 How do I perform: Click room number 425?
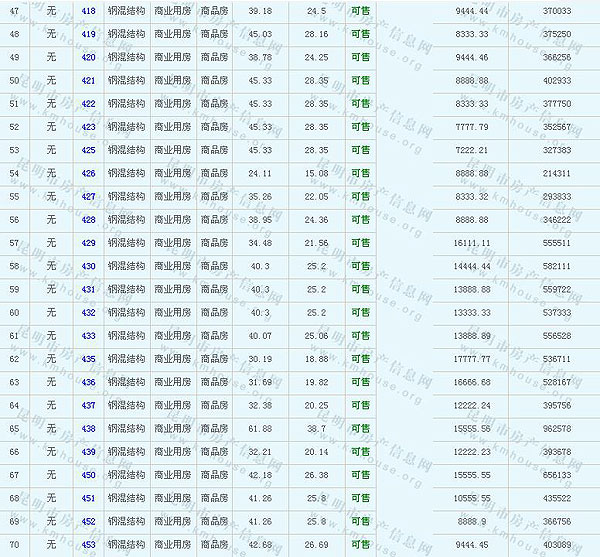(89, 150)
